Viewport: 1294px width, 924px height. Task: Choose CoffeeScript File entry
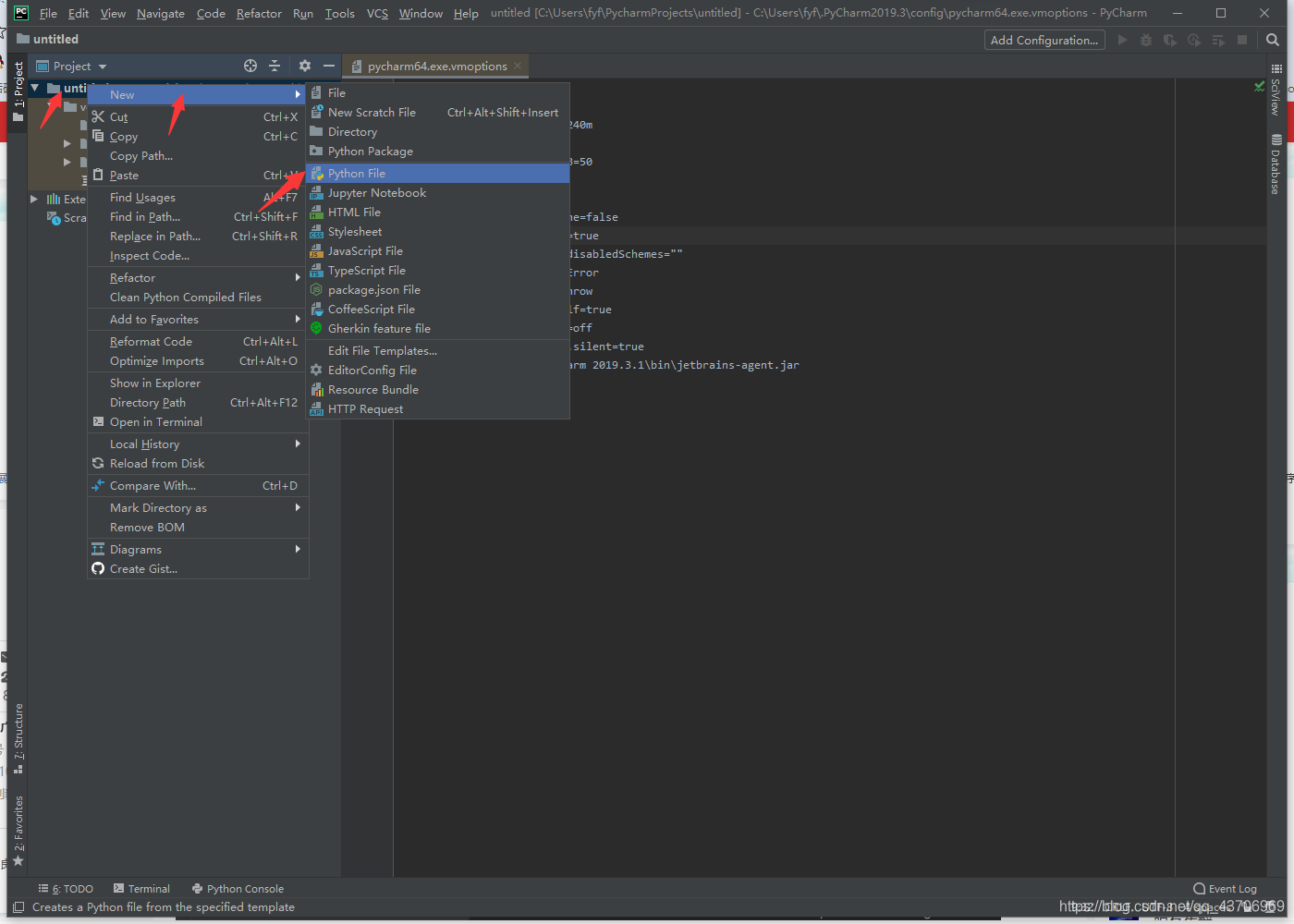point(437,309)
